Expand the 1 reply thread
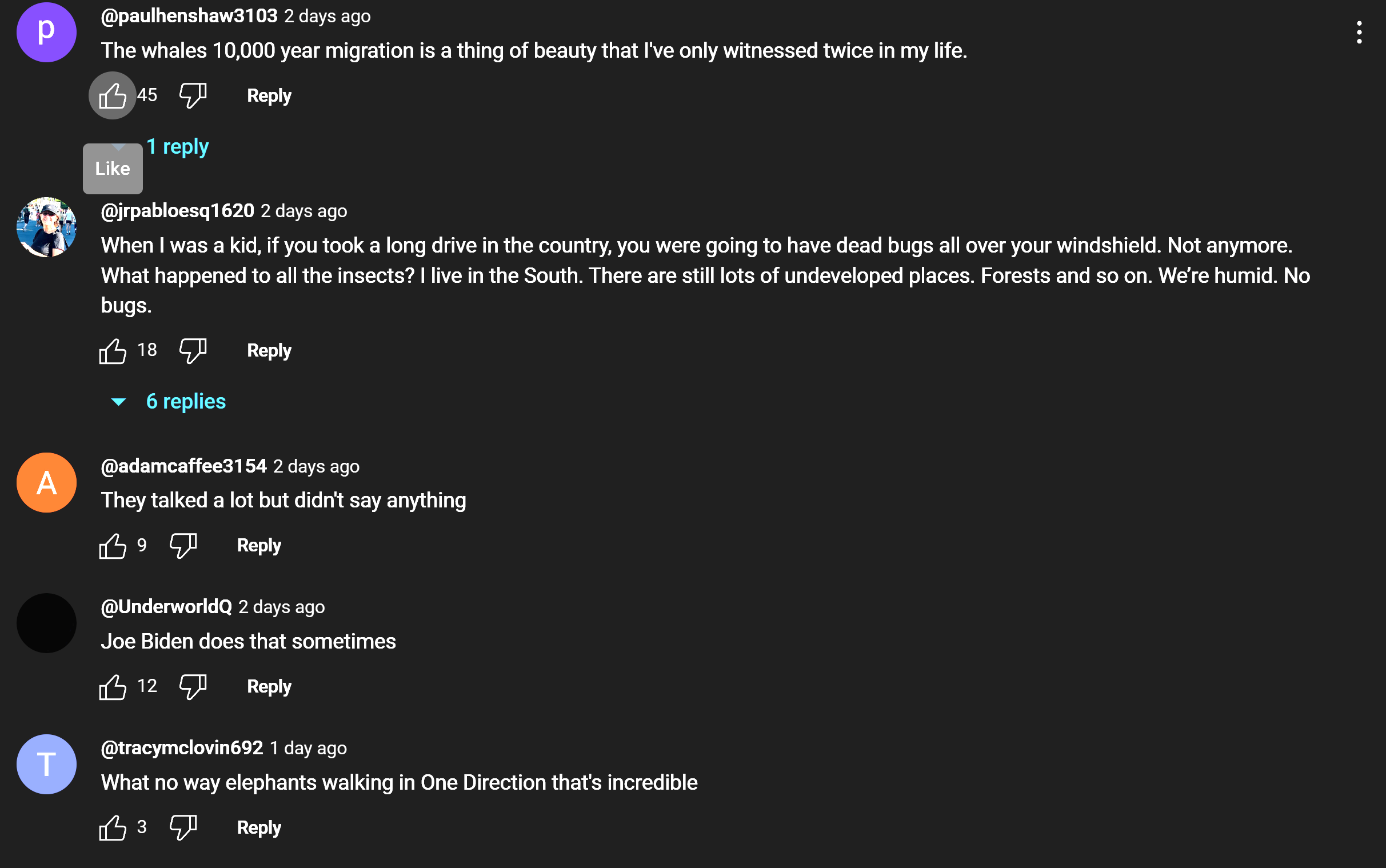This screenshot has width=1386, height=868. click(177, 146)
